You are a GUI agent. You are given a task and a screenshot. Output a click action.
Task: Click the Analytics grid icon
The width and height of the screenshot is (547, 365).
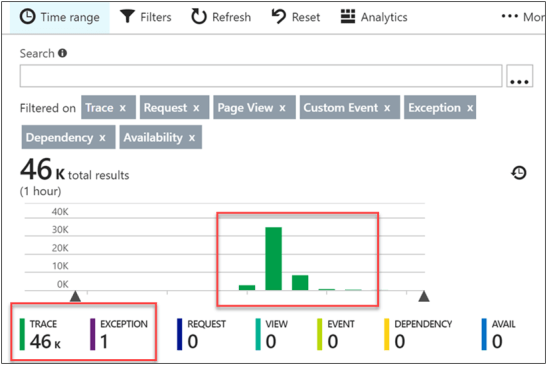click(348, 16)
